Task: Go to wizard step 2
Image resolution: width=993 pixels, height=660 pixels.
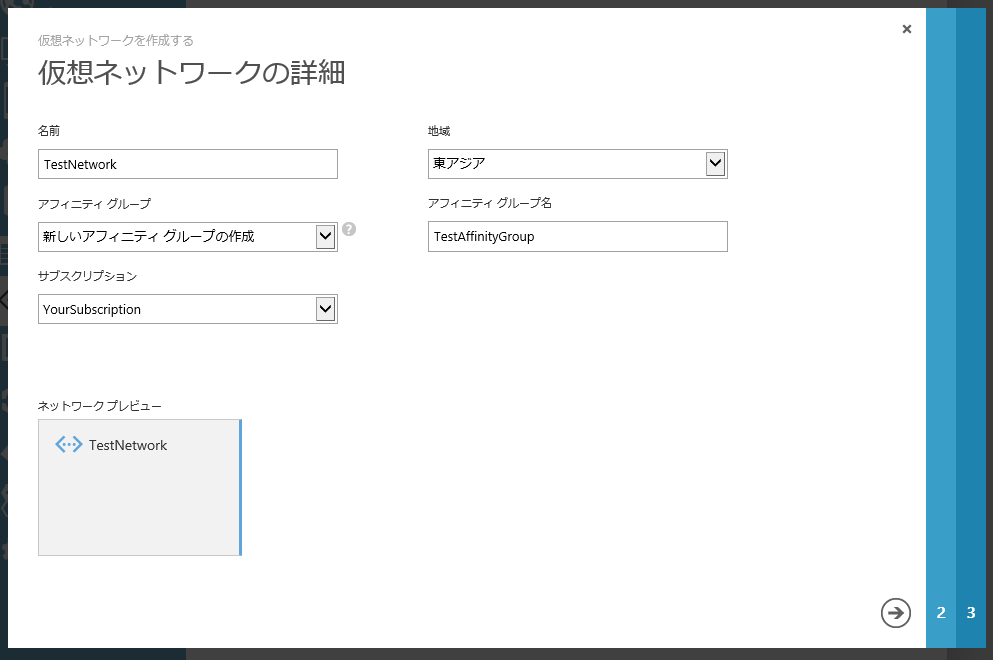Action: click(941, 613)
